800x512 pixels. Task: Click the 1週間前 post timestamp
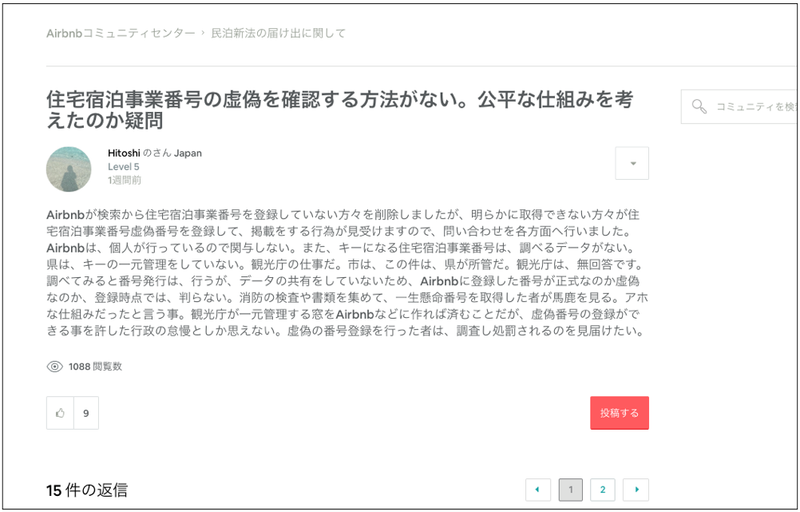(124, 181)
